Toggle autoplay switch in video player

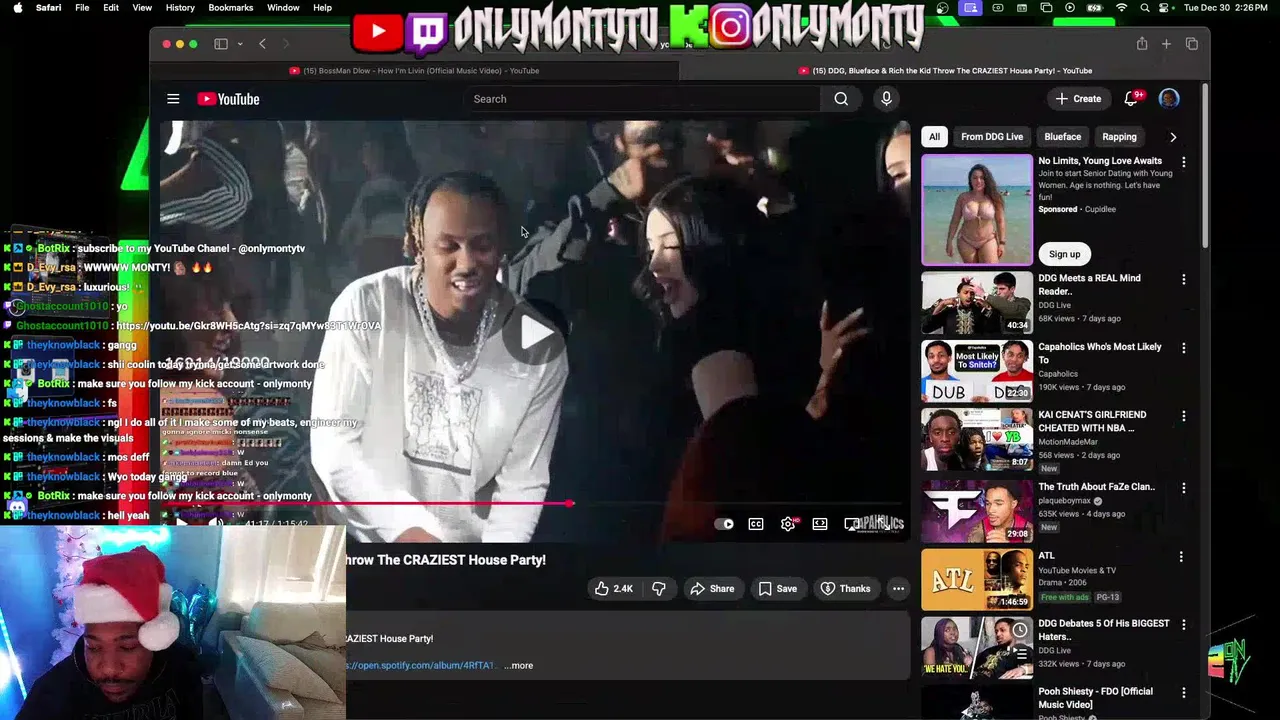724,524
